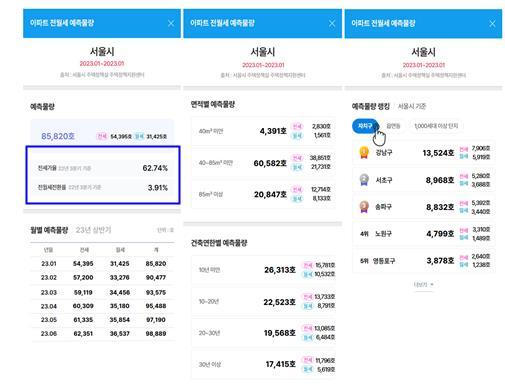Screen dimensions: 505x386
Task: Click the 57,200 전세 cell for 23.02
Action: tap(83, 278)
